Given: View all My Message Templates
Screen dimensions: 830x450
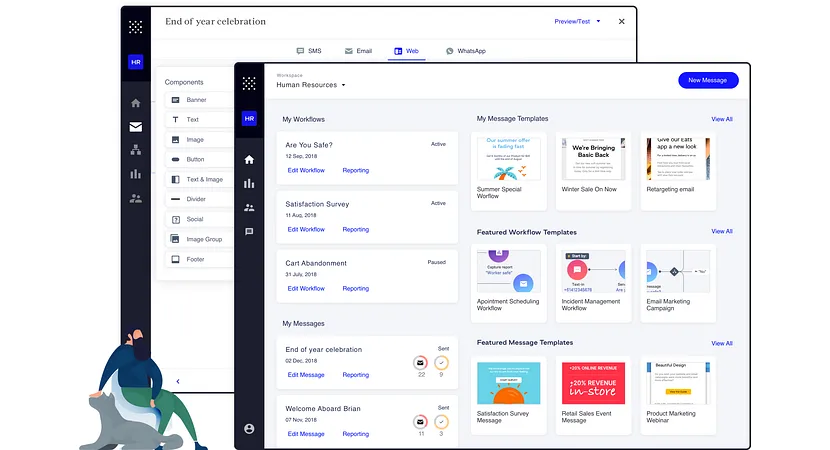Looking at the screenshot, I should click(722, 119).
